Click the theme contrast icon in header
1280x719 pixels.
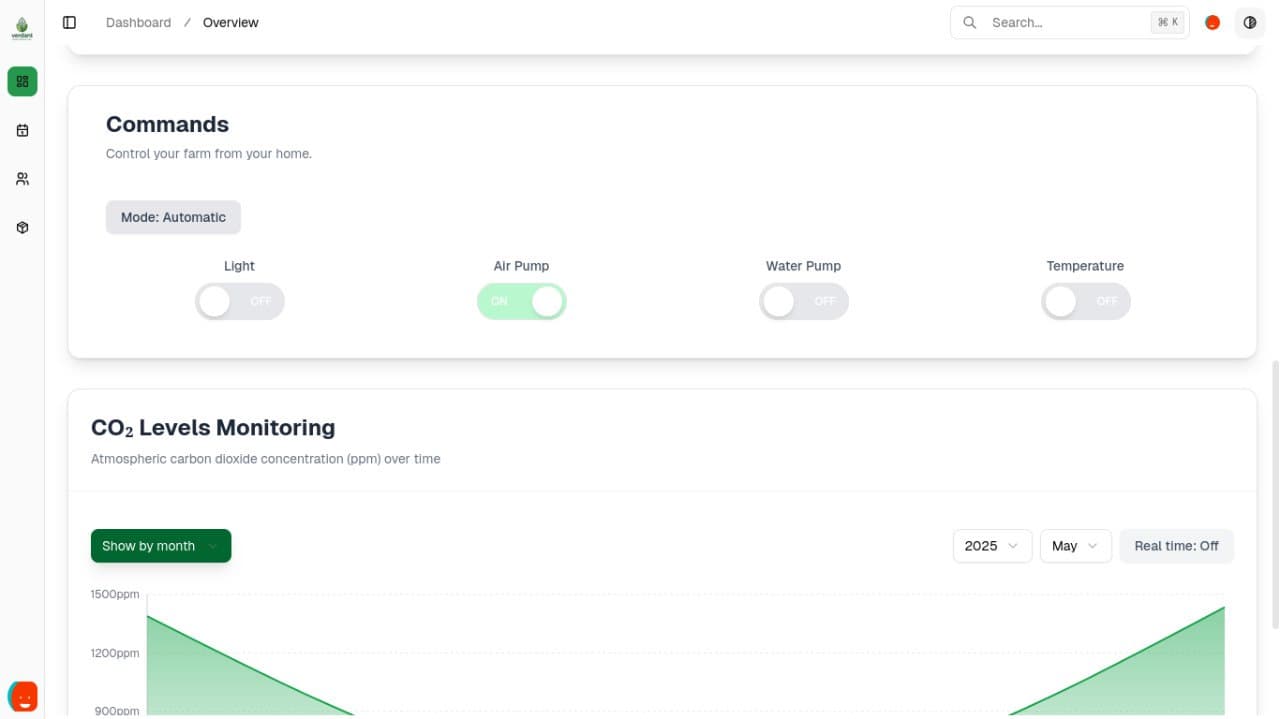1249,22
